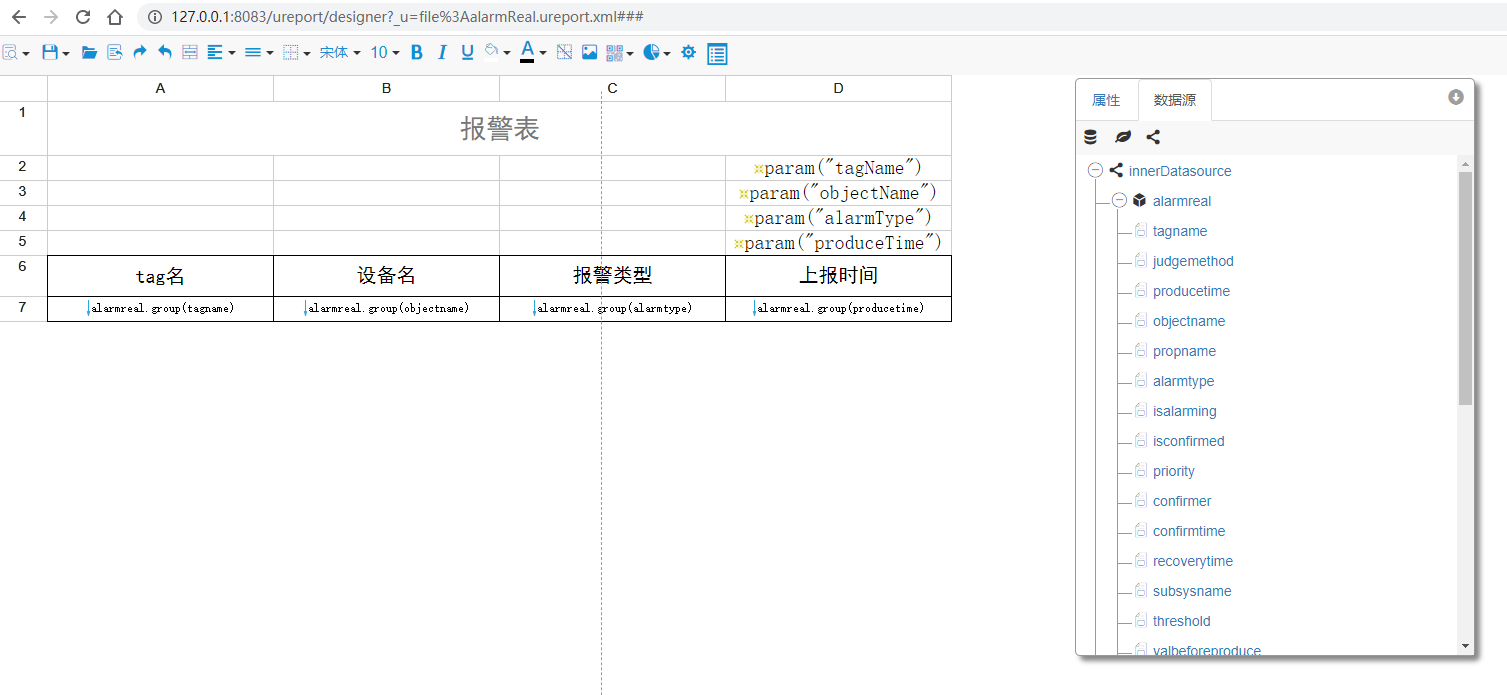The width and height of the screenshot is (1507, 695).
Task: Select the alarmtype field
Action: click(x=1183, y=381)
